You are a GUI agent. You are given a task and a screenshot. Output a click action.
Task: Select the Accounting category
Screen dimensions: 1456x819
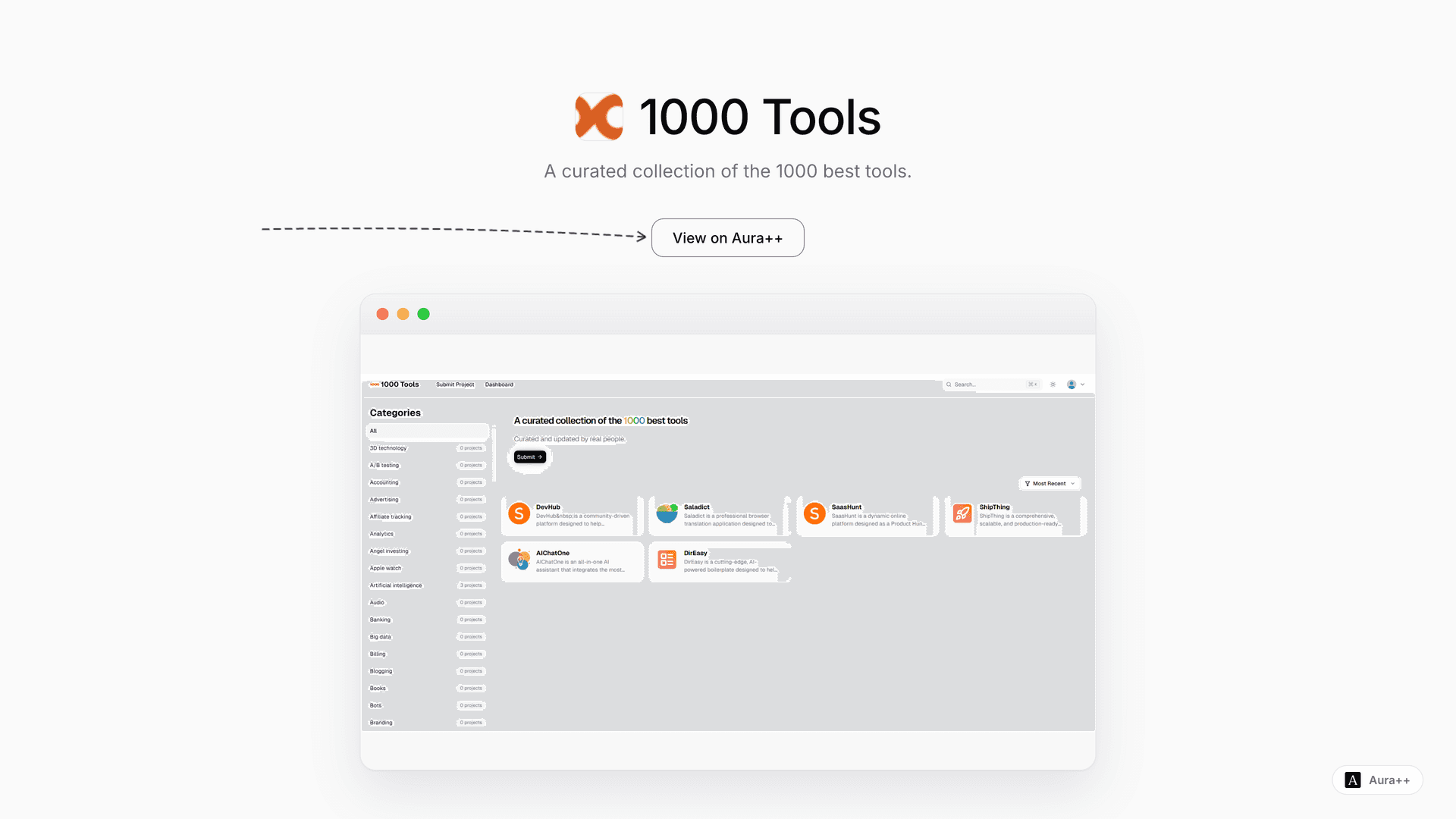pos(384,482)
